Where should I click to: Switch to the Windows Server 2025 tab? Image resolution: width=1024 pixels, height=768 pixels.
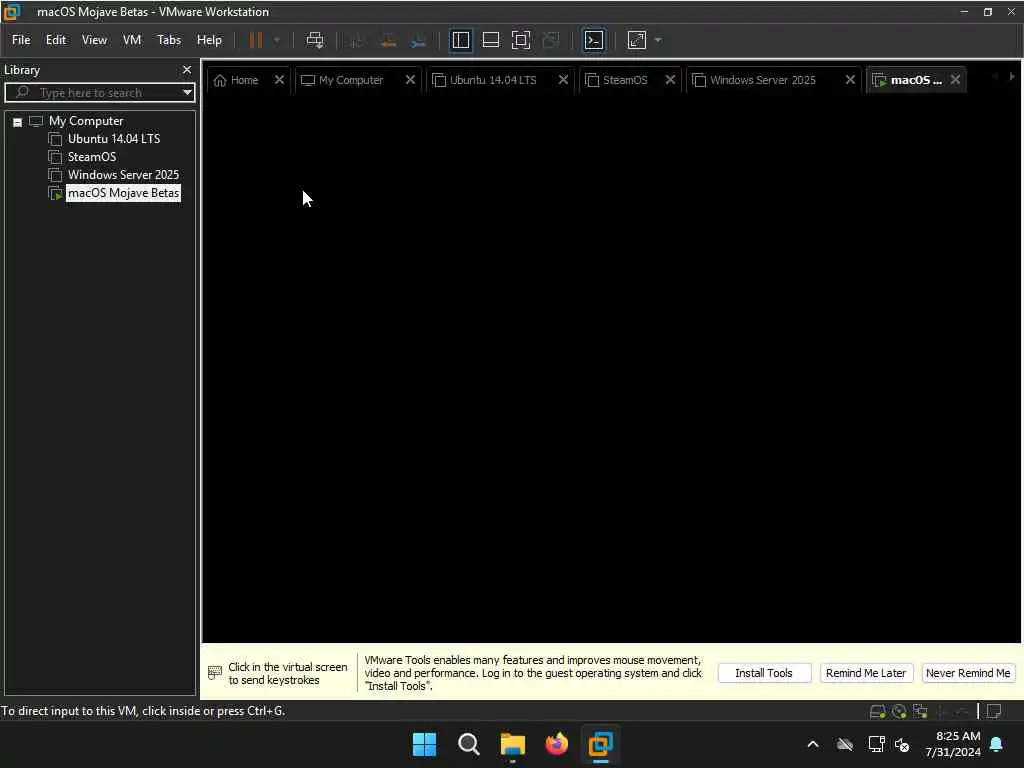762,80
